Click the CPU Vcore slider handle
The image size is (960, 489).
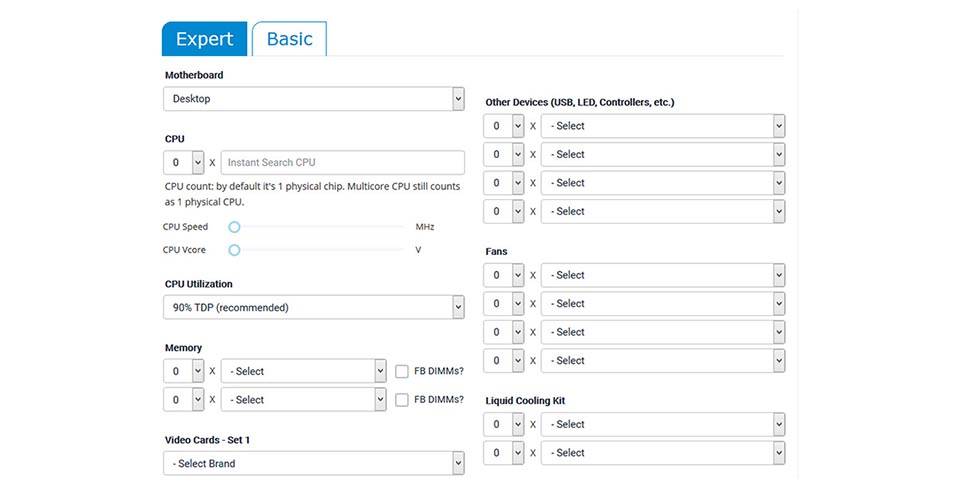pyautogui.click(x=234, y=250)
